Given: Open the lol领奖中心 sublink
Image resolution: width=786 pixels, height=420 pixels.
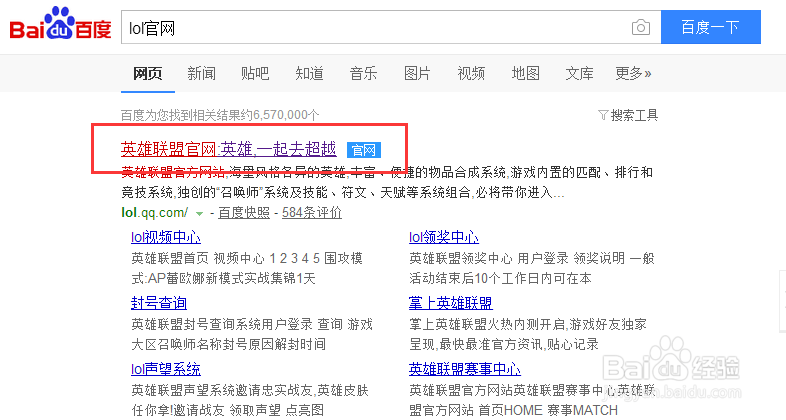Looking at the screenshot, I should coord(444,237).
